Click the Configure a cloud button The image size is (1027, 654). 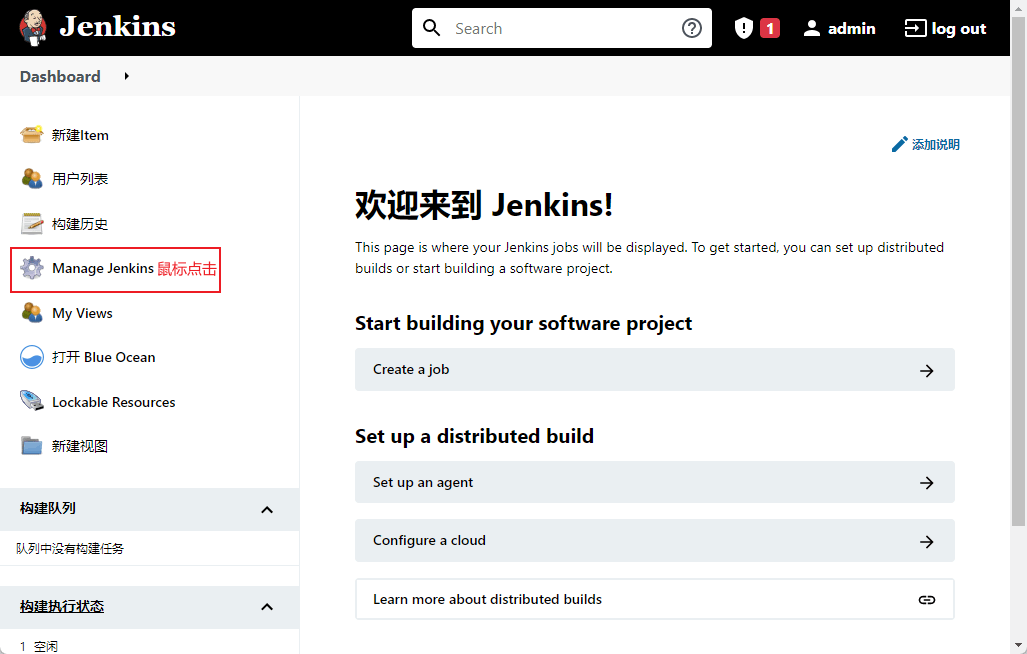[x=654, y=541]
